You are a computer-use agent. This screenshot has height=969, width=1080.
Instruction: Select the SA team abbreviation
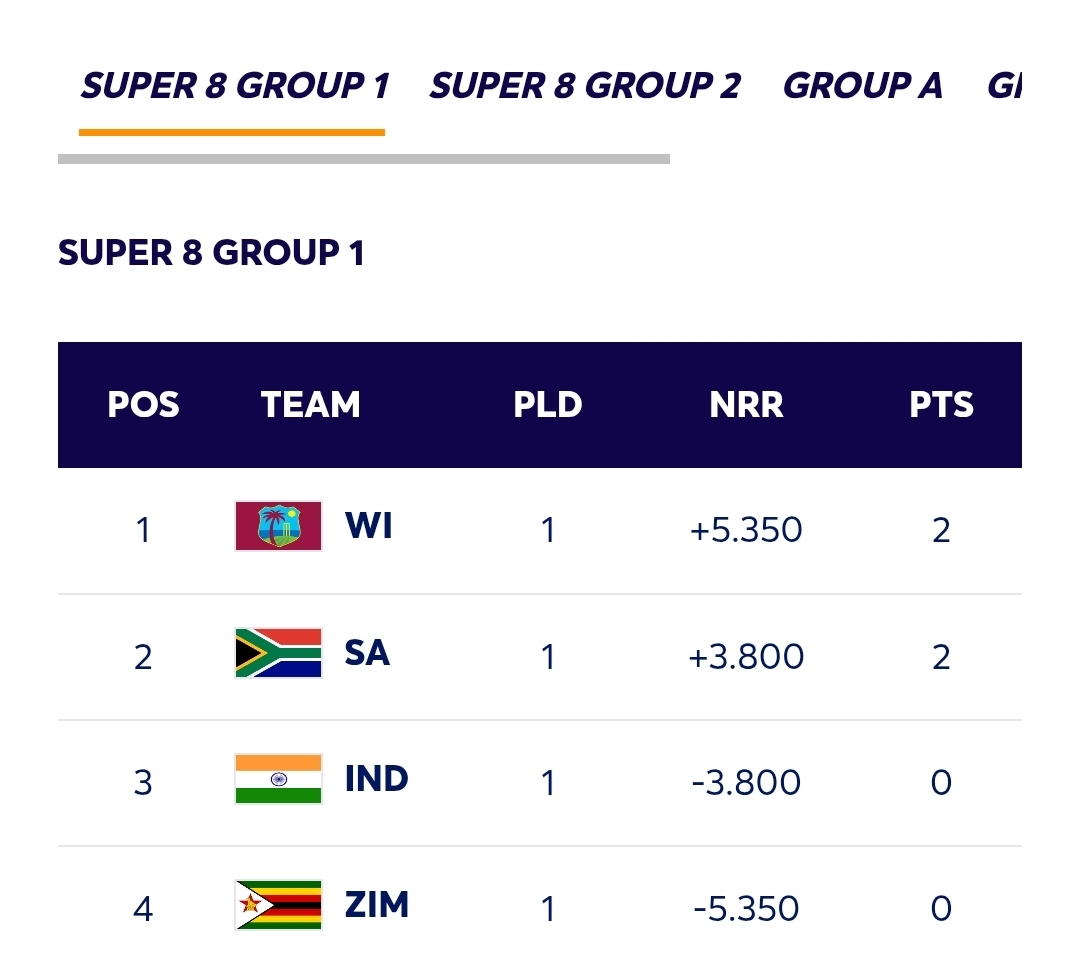pos(367,652)
